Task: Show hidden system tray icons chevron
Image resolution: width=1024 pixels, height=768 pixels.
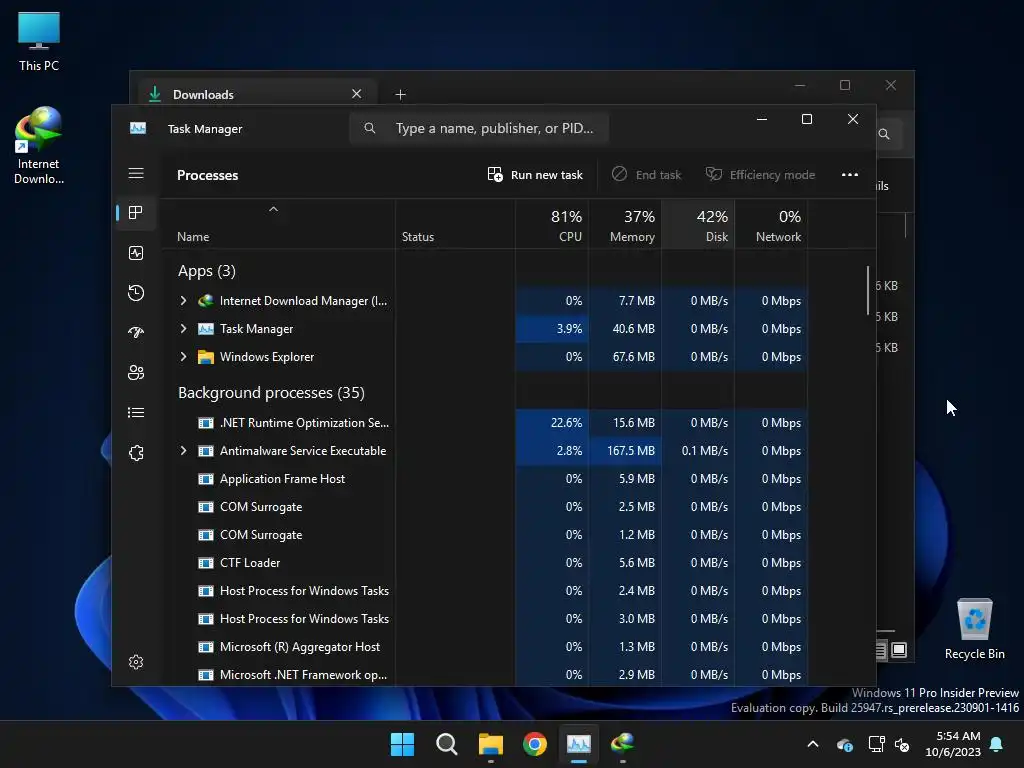Action: pos(813,744)
